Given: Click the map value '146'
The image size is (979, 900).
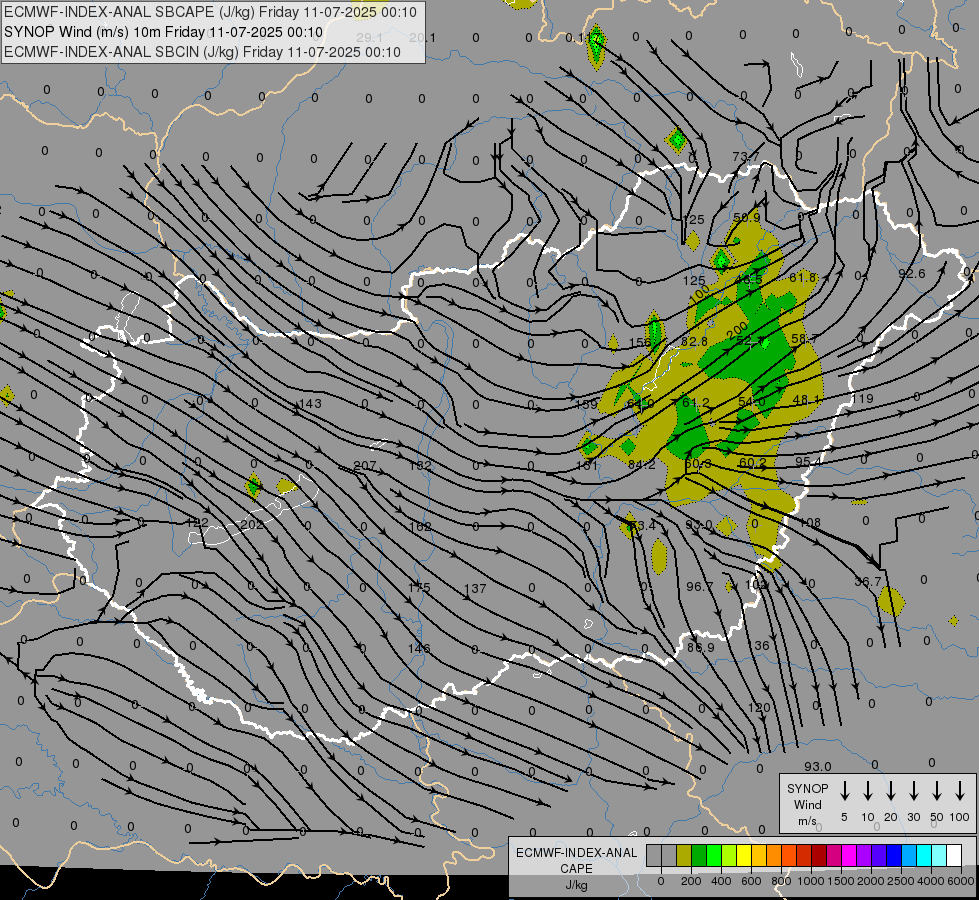Looking at the screenshot, I should pyautogui.click(x=419, y=648).
